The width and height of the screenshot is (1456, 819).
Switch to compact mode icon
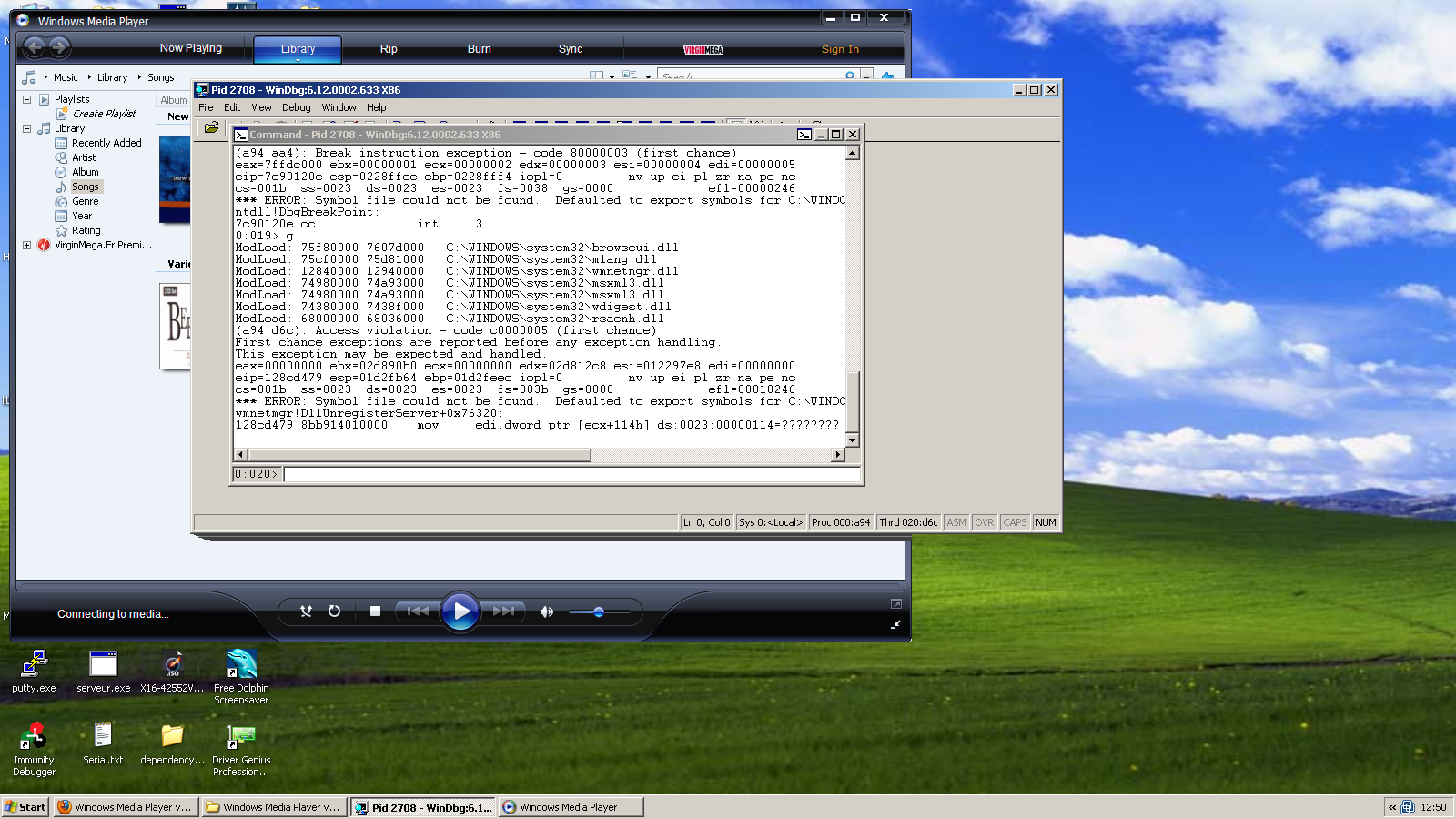point(895,624)
